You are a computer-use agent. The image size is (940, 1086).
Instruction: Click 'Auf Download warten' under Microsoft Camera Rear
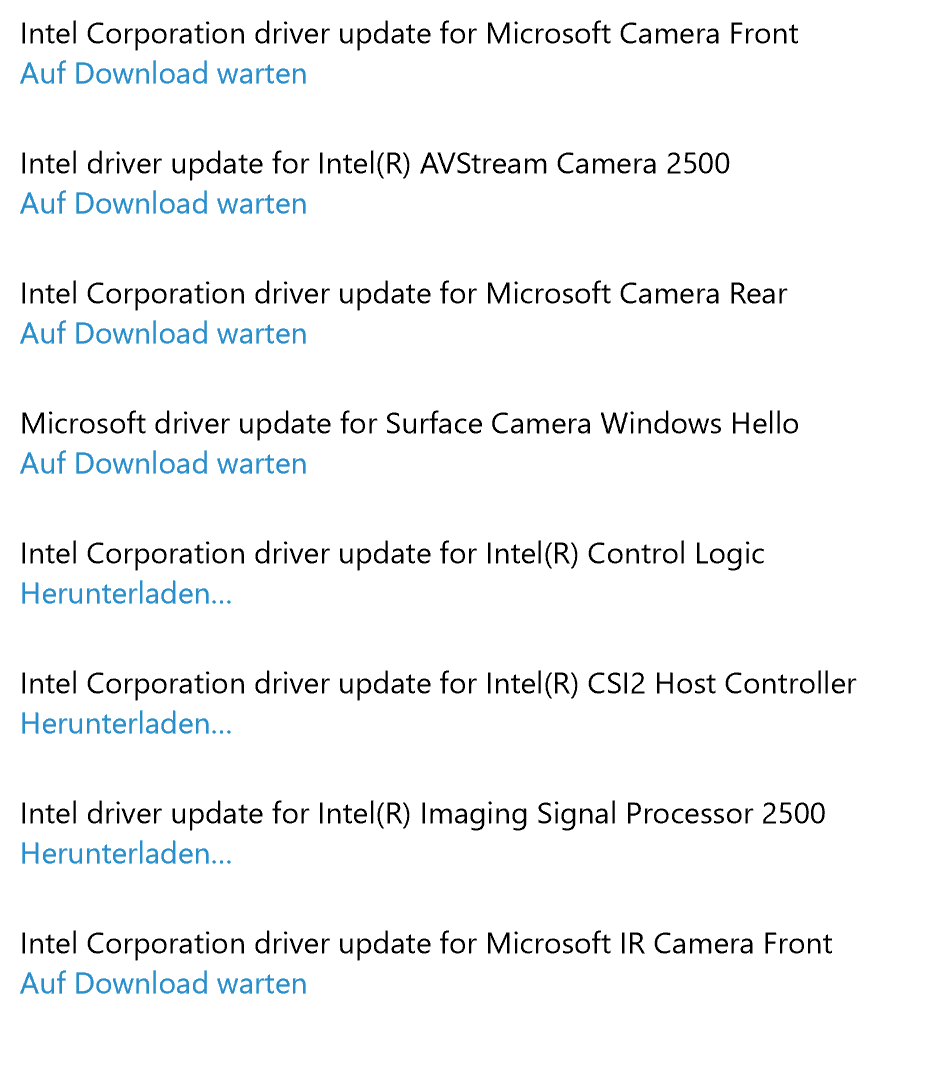[x=163, y=333]
